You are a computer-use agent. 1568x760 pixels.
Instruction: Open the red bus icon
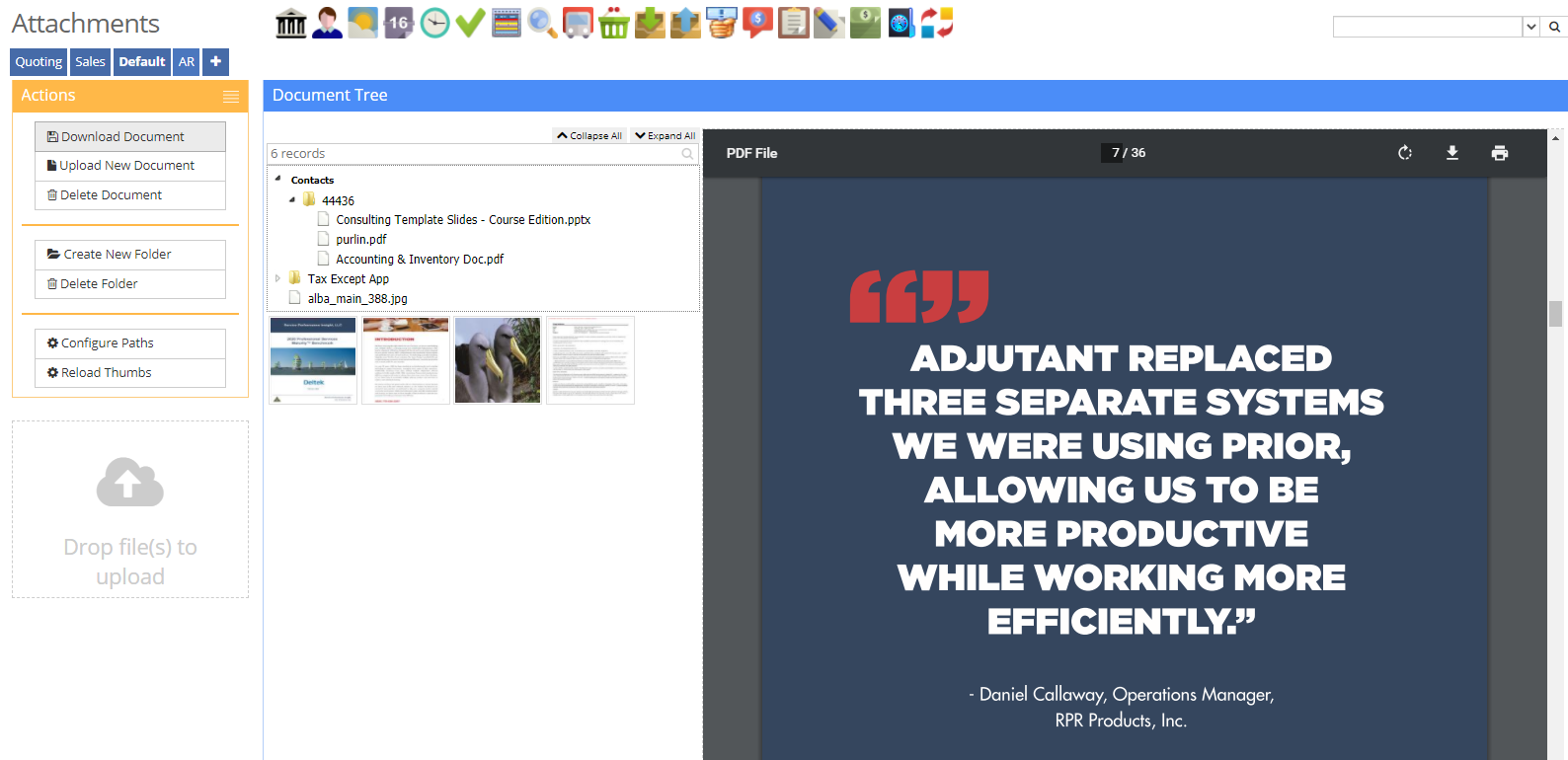578,23
